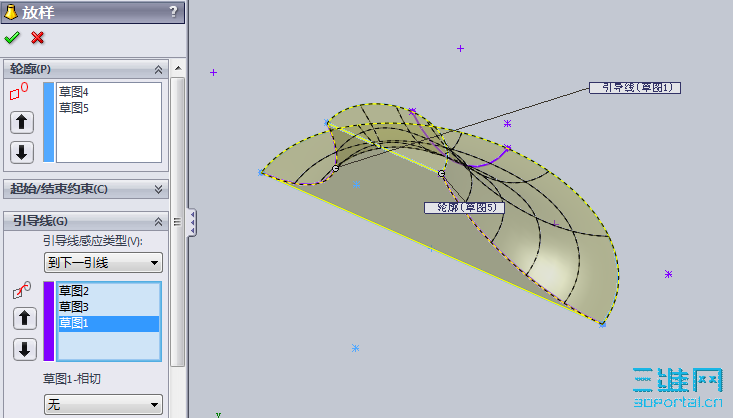The height and width of the screenshot is (418, 733).
Task: Open the 引导线感应类型 dropdown
Action: coord(103,262)
